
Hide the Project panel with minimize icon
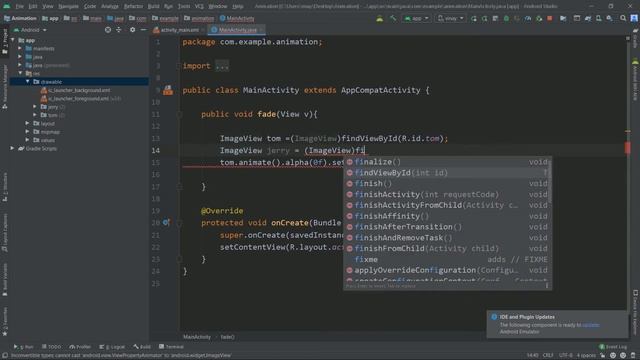(x=143, y=30)
